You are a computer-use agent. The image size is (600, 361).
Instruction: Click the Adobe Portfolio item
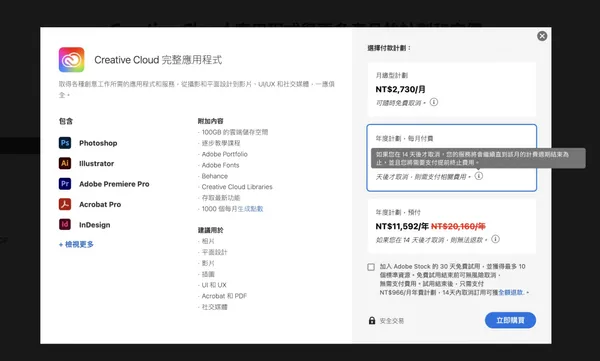[225, 154]
